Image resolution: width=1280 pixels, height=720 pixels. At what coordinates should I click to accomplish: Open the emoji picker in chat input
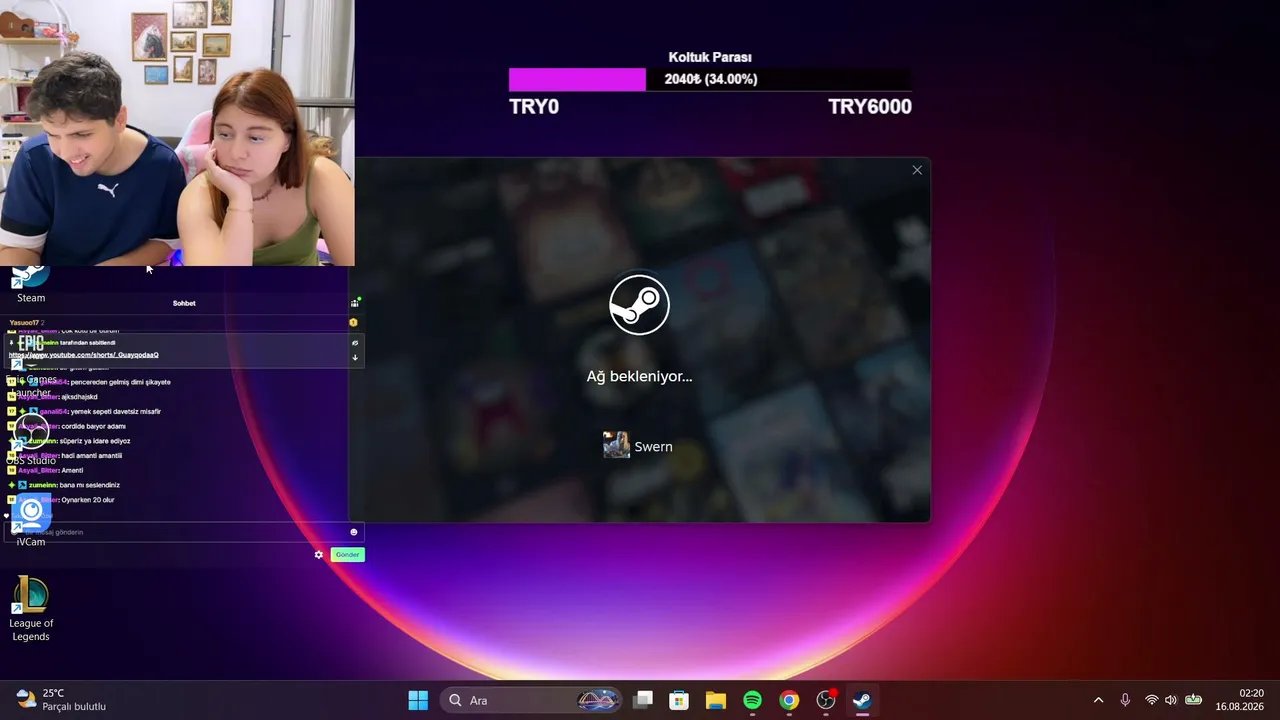[x=353, y=532]
